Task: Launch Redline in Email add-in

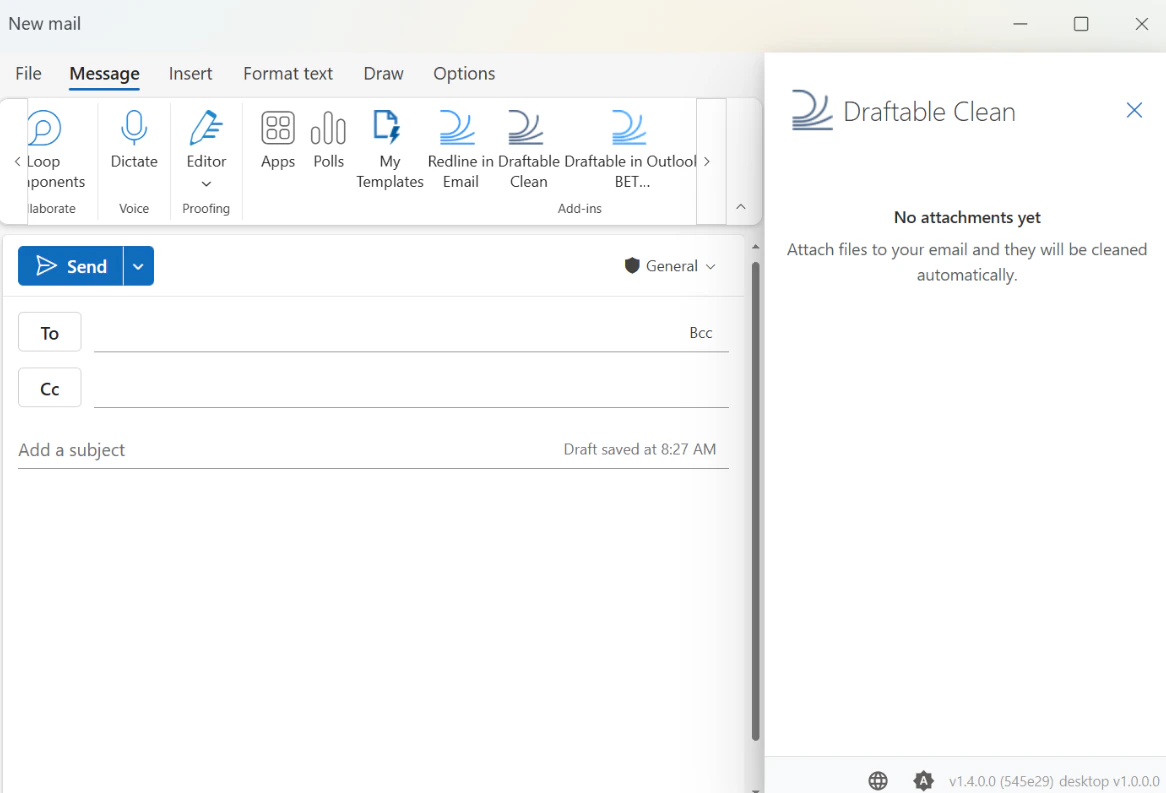Action: tap(460, 149)
